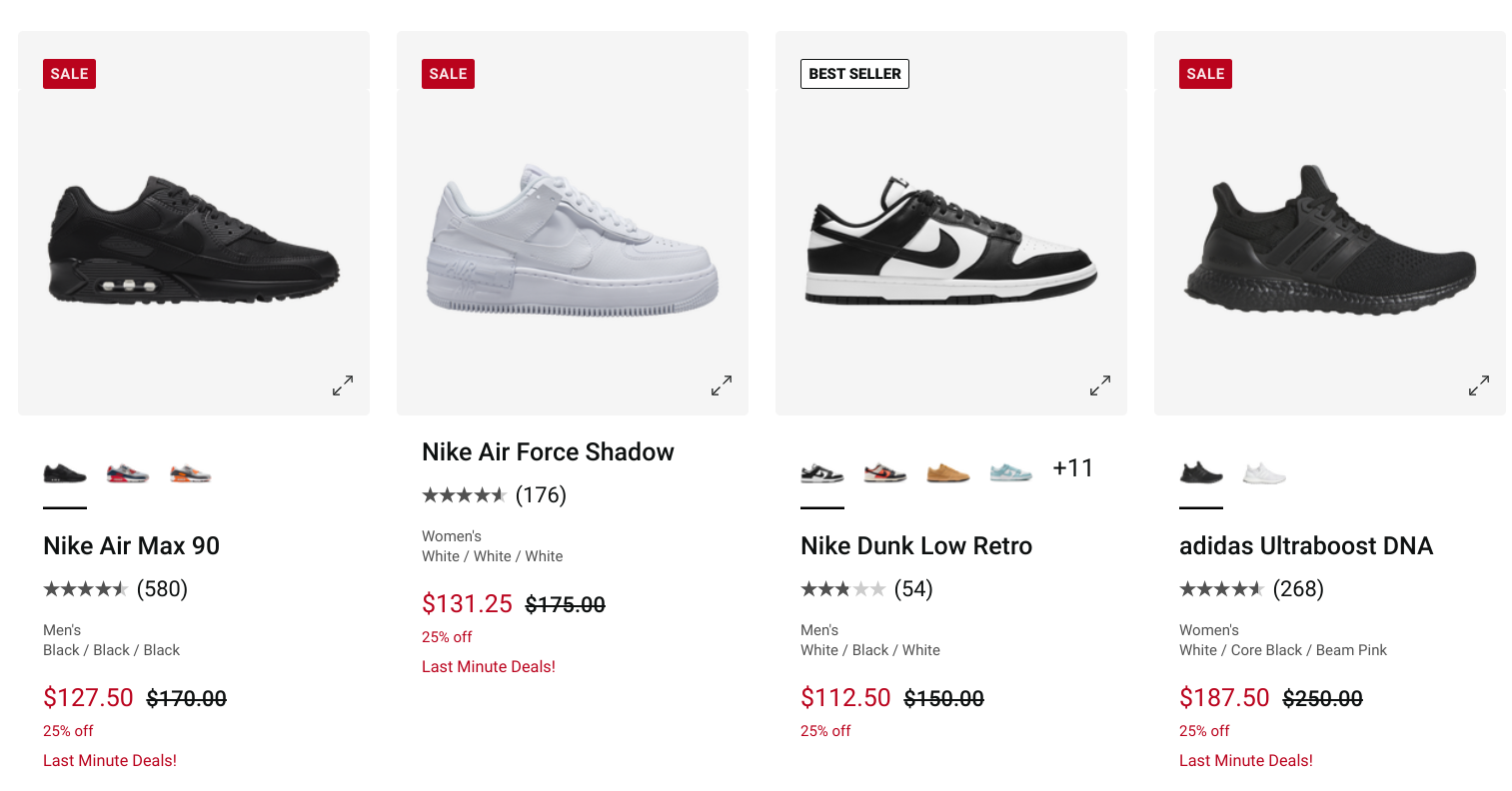
Task: Expand the Nike Dunk Low Retro image
Action: point(1100,386)
